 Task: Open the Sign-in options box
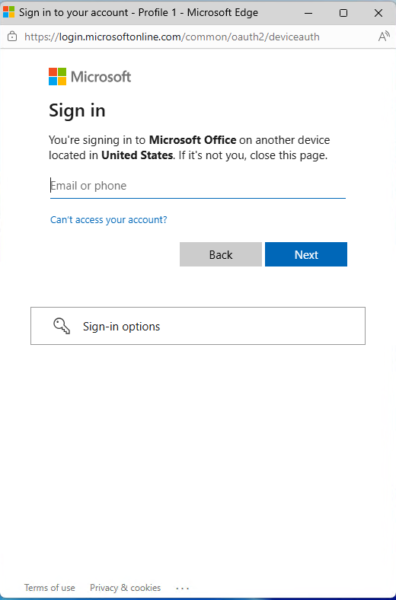coord(198,326)
